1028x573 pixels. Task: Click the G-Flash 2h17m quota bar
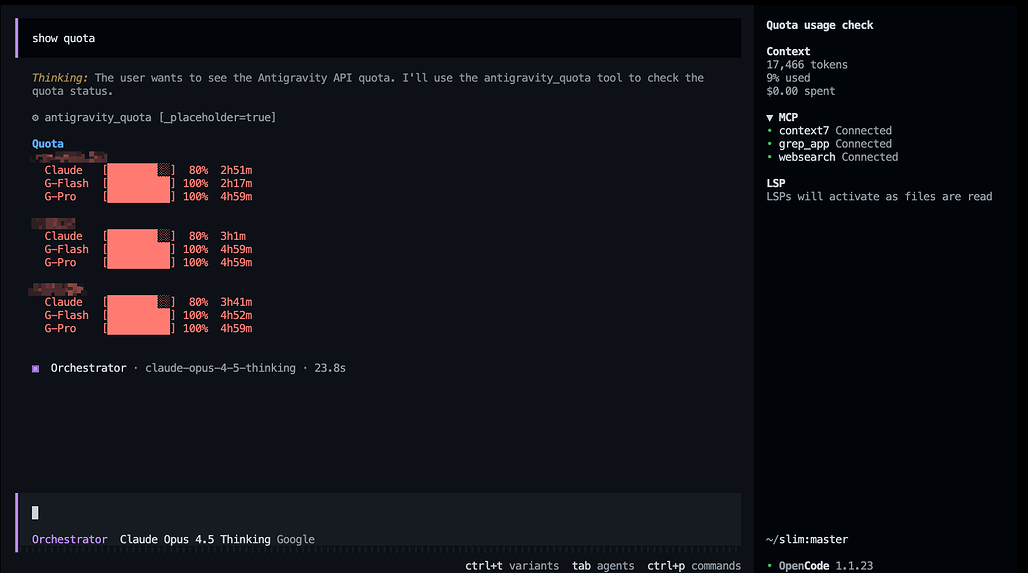139,184
